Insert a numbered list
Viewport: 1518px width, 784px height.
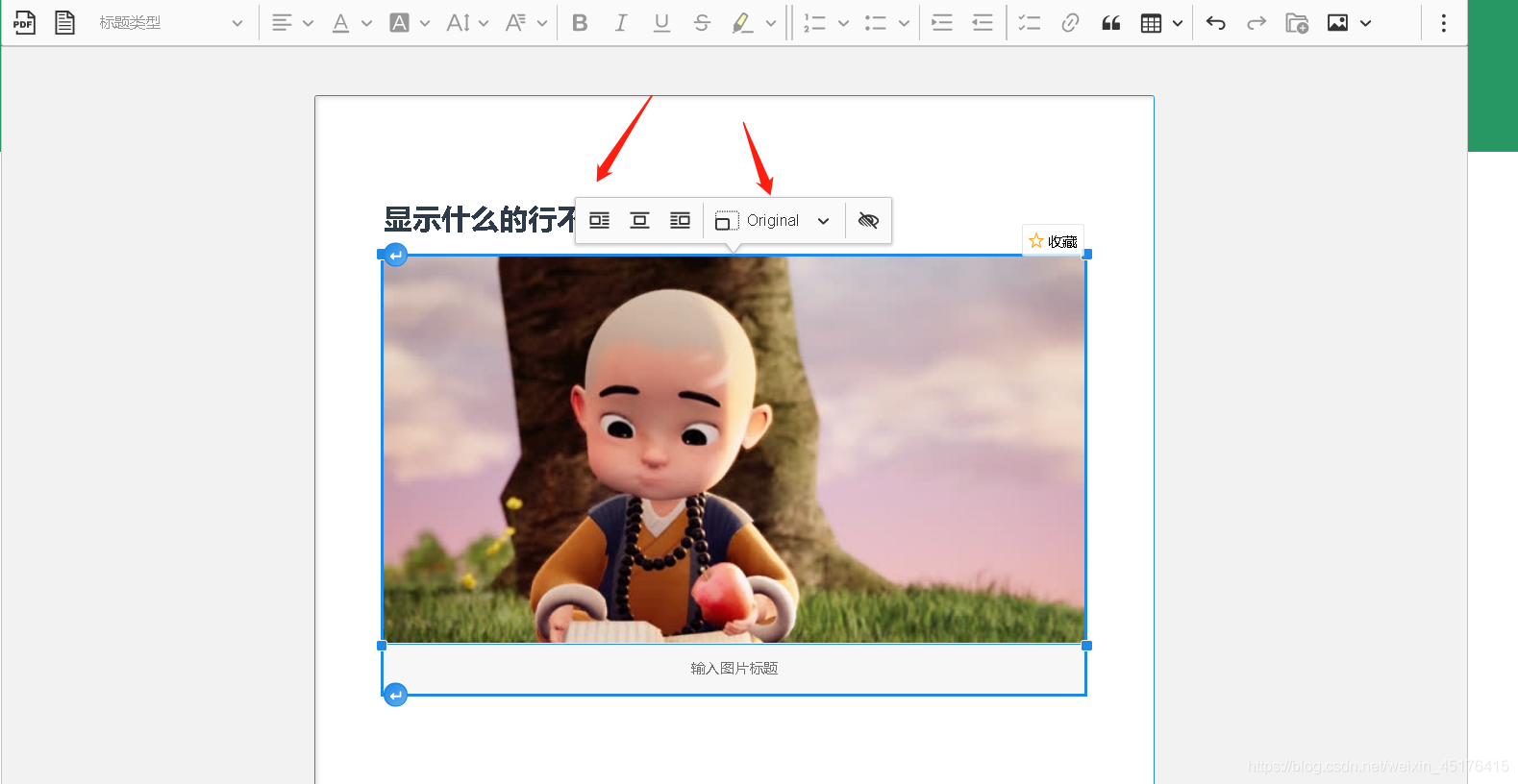pos(815,22)
